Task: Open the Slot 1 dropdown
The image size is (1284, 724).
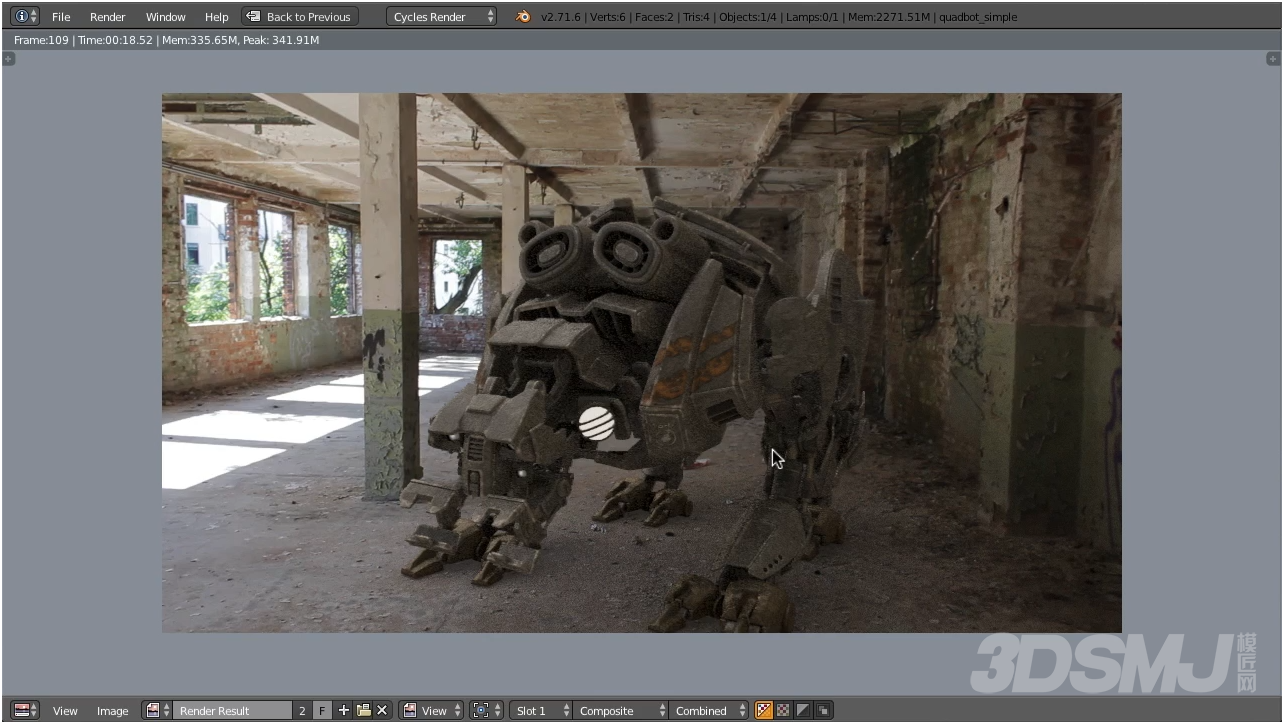Action: click(541, 711)
